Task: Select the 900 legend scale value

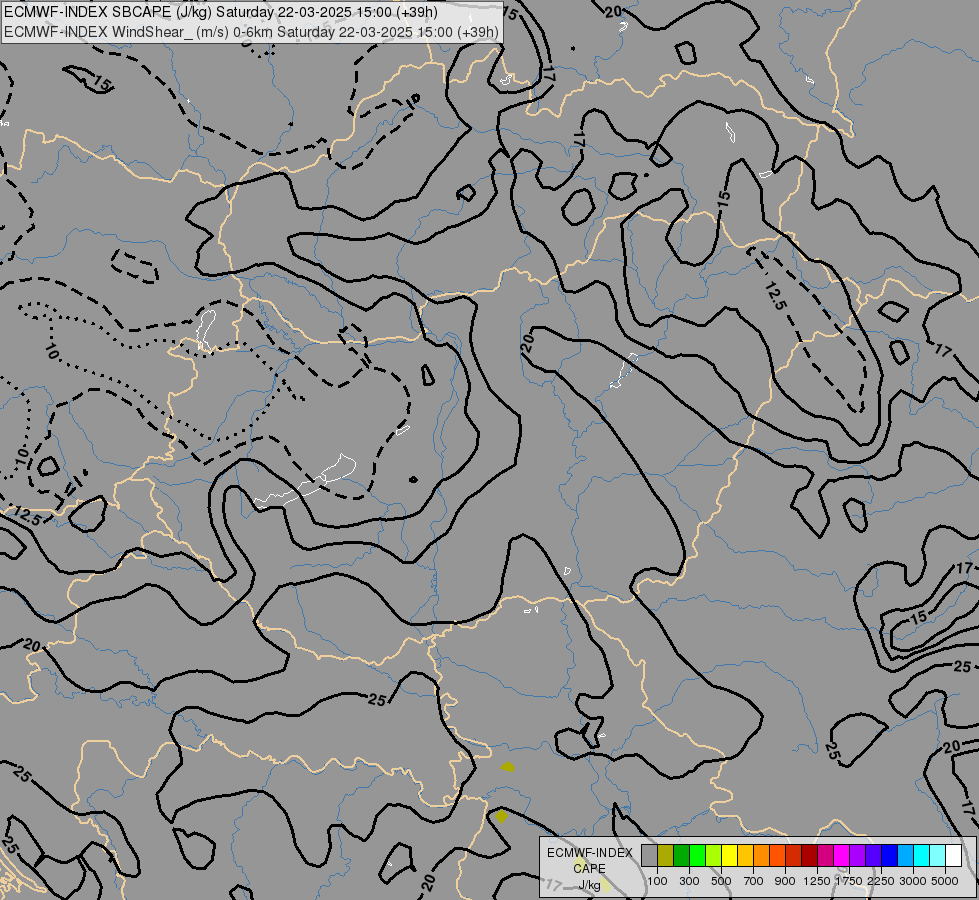Action: 785,881
